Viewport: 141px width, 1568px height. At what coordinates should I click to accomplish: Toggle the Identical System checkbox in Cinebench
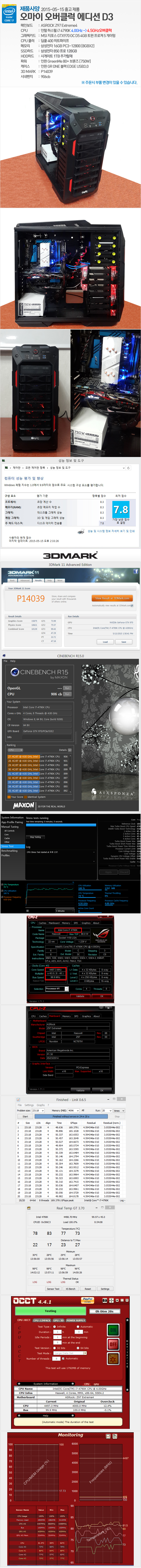(x=26, y=797)
